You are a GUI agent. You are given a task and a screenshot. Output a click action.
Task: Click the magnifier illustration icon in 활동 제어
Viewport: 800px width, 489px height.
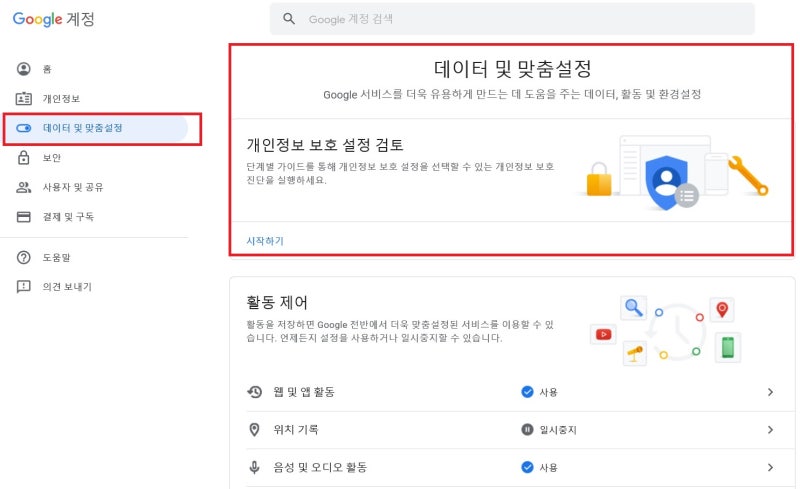coord(634,308)
